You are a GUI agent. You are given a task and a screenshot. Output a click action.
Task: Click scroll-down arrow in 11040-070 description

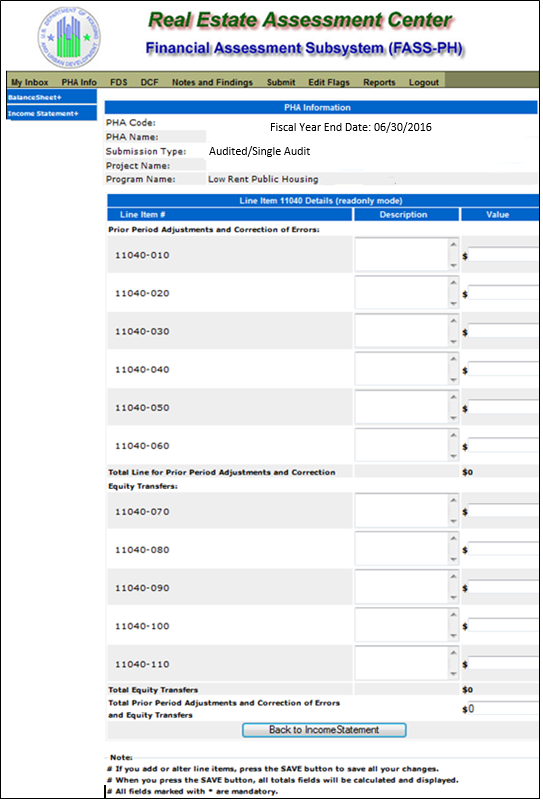tap(453, 522)
